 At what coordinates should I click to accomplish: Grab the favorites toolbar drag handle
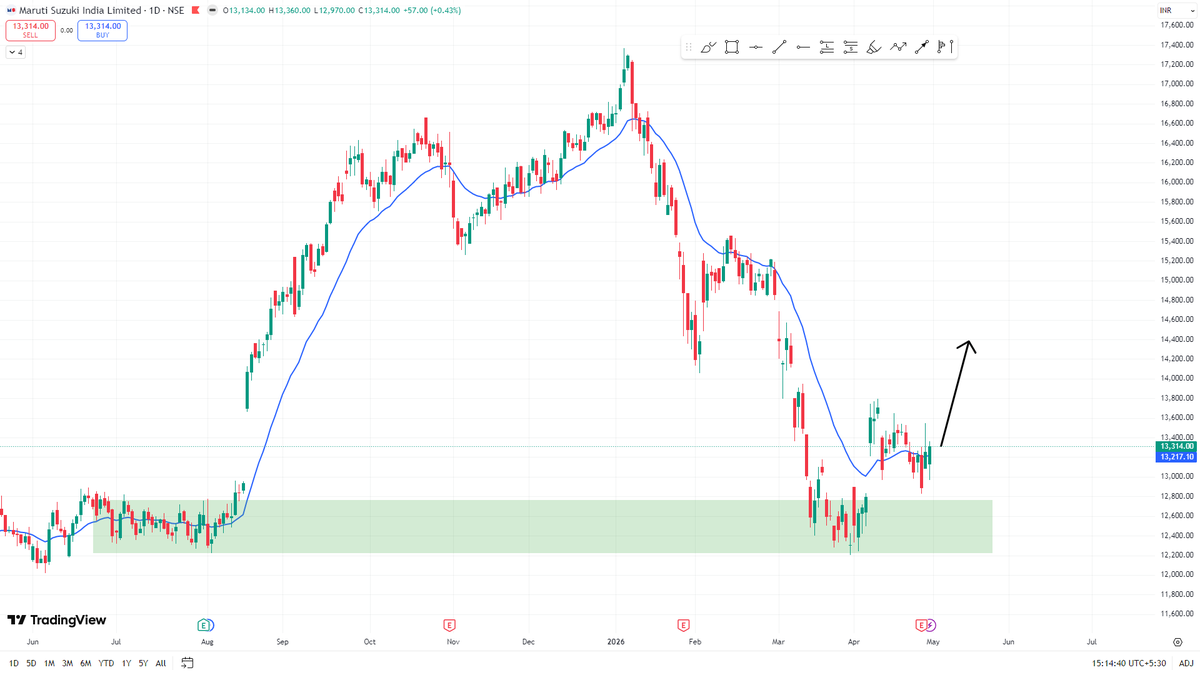(x=688, y=47)
